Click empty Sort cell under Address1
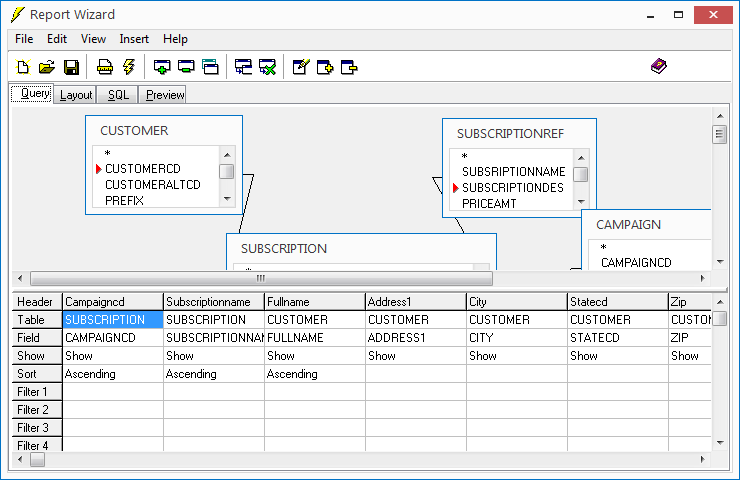740x480 pixels. [x=416, y=374]
